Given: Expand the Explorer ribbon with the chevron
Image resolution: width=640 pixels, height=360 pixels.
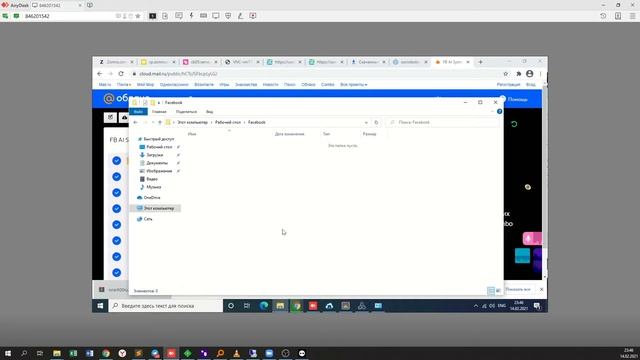Looking at the screenshot, I should [493, 111].
